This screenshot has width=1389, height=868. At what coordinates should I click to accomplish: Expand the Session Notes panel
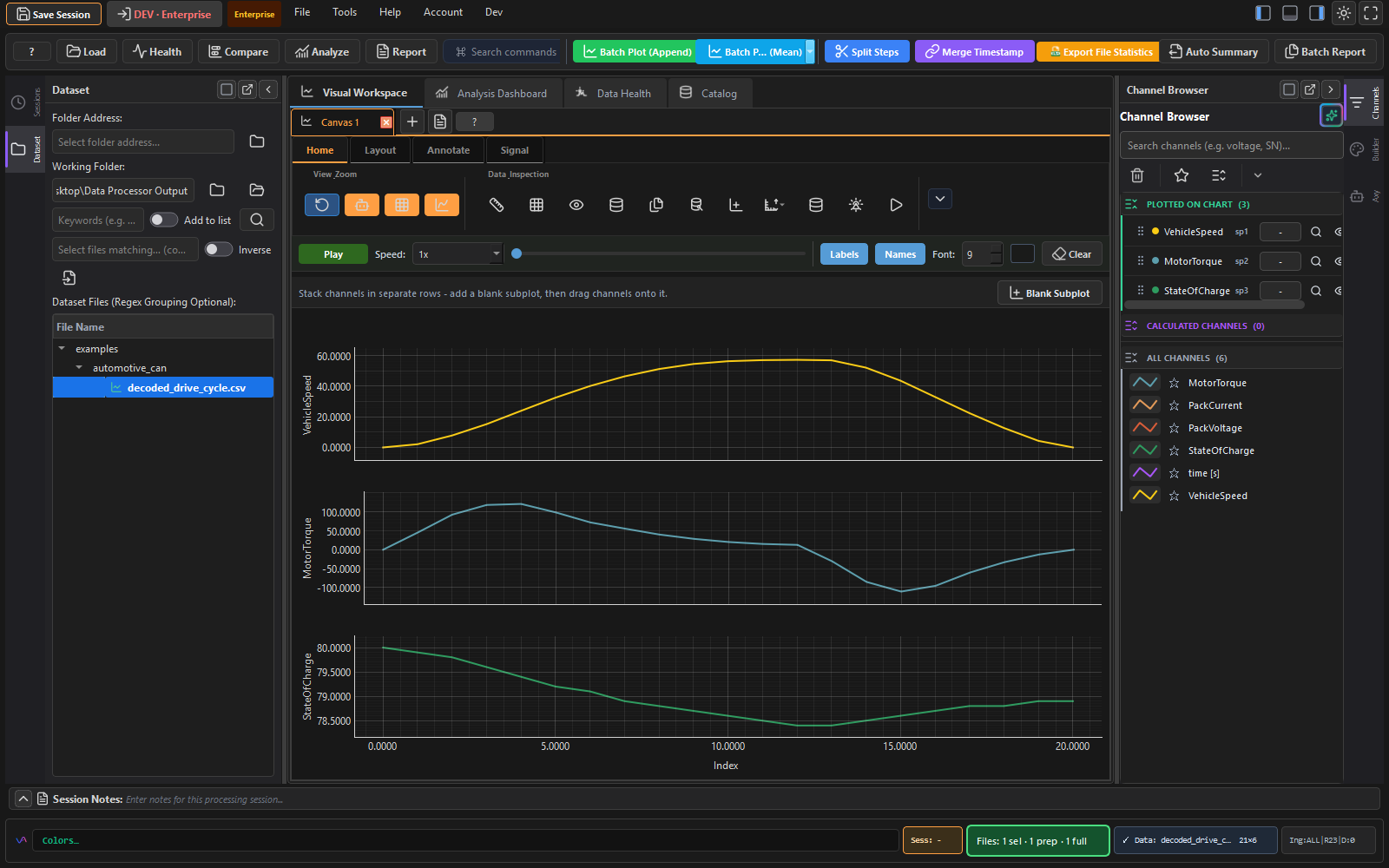pos(23,799)
